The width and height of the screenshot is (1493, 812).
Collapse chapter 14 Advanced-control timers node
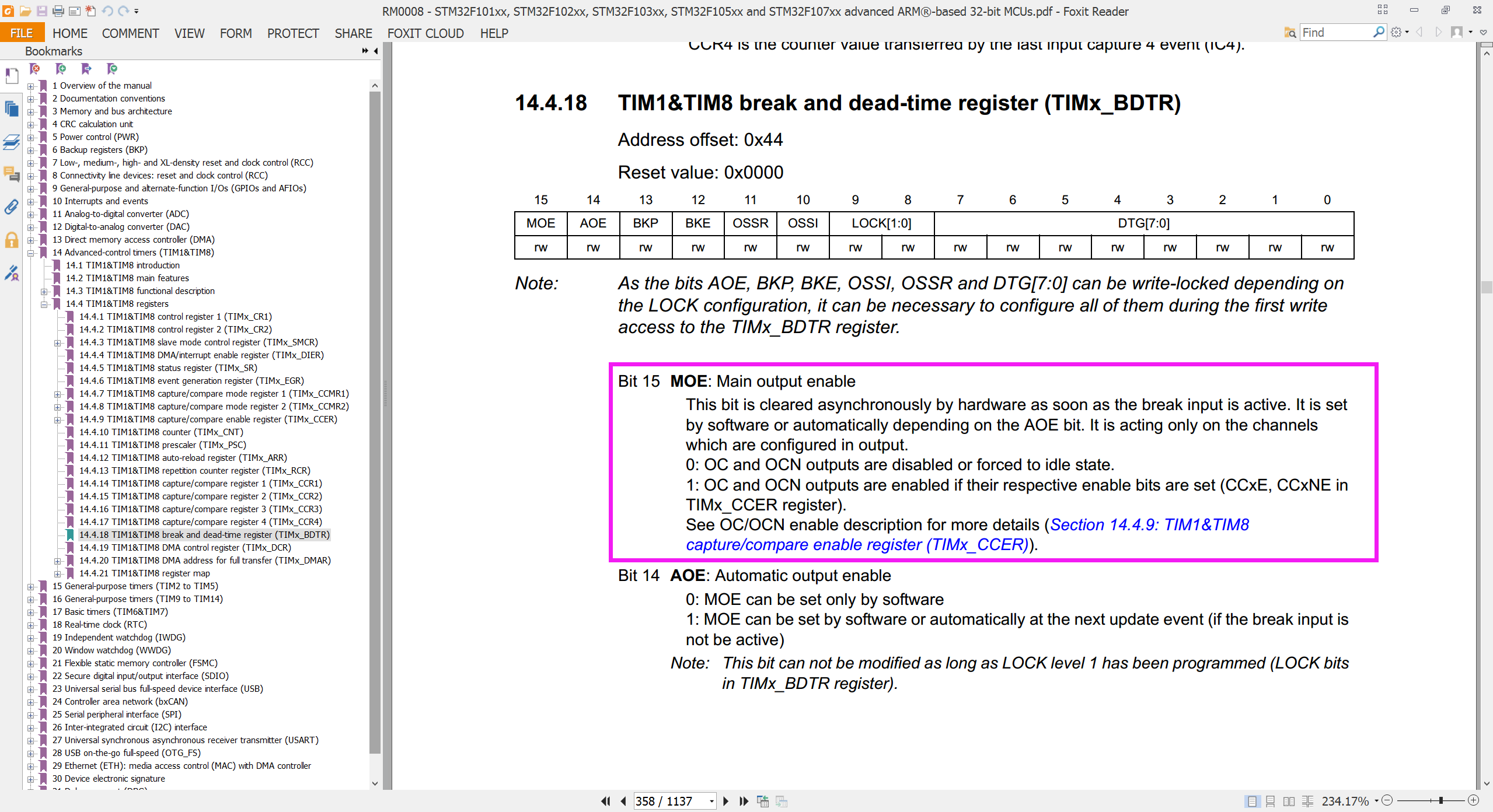pyautogui.click(x=31, y=253)
